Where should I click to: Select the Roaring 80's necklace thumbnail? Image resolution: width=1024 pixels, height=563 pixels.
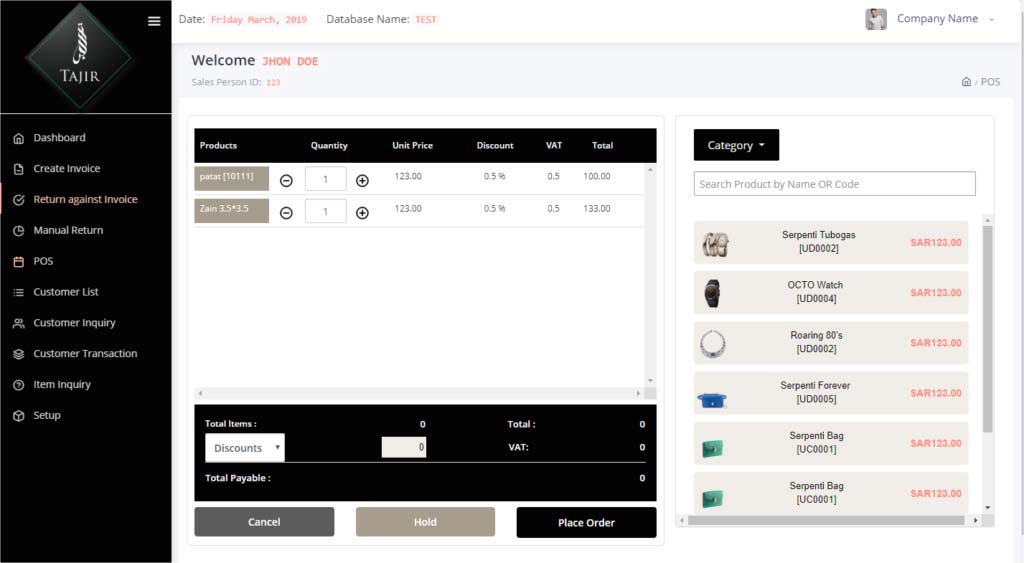(712, 344)
